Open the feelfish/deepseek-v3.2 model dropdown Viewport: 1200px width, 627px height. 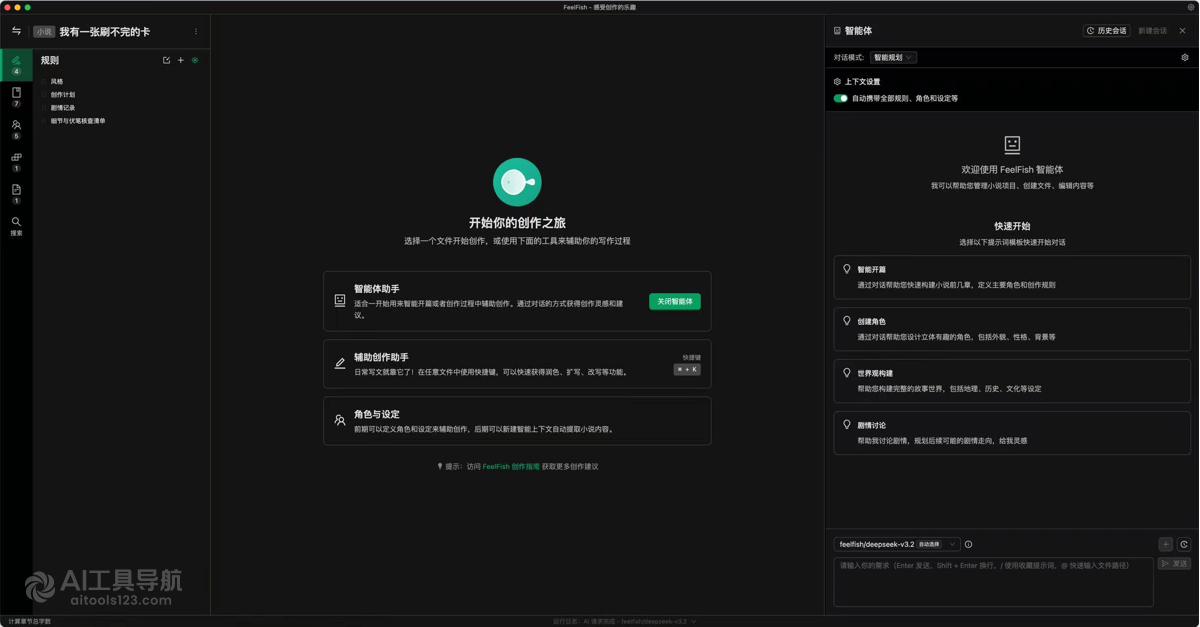(897, 545)
